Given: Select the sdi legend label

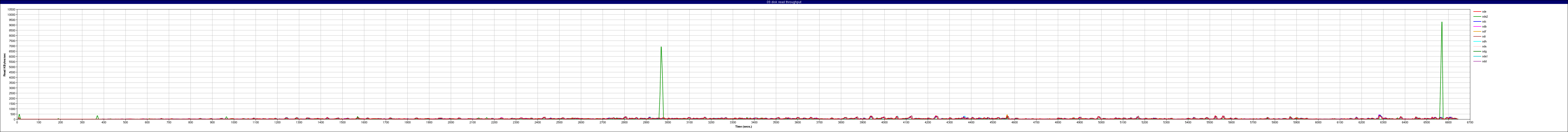Looking at the screenshot, I should pos(1484,37).
